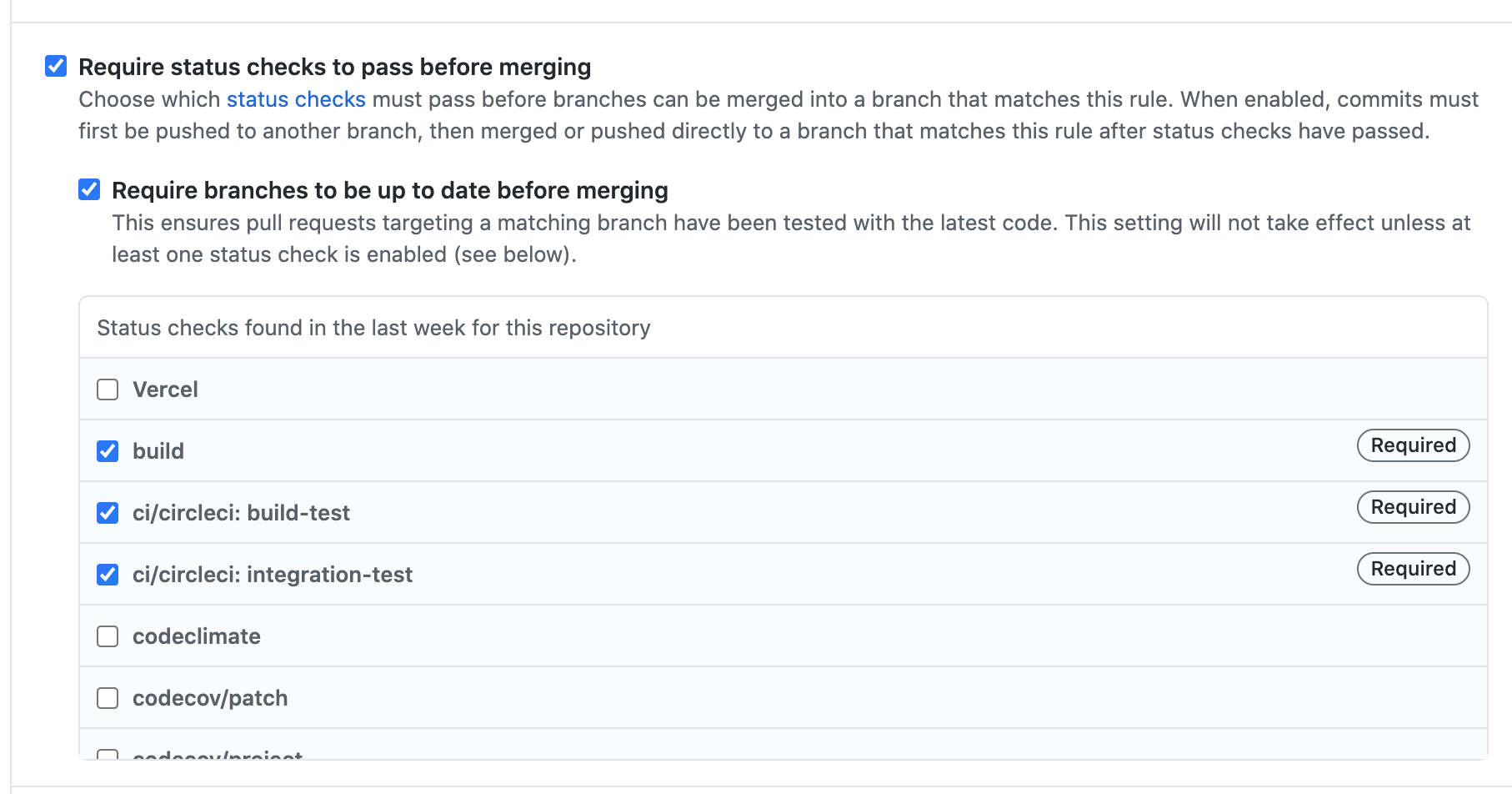This screenshot has height=794, width=1512.
Task: Uncheck the ci/circleci: integration-test checkbox
Action: coord(108,575)
